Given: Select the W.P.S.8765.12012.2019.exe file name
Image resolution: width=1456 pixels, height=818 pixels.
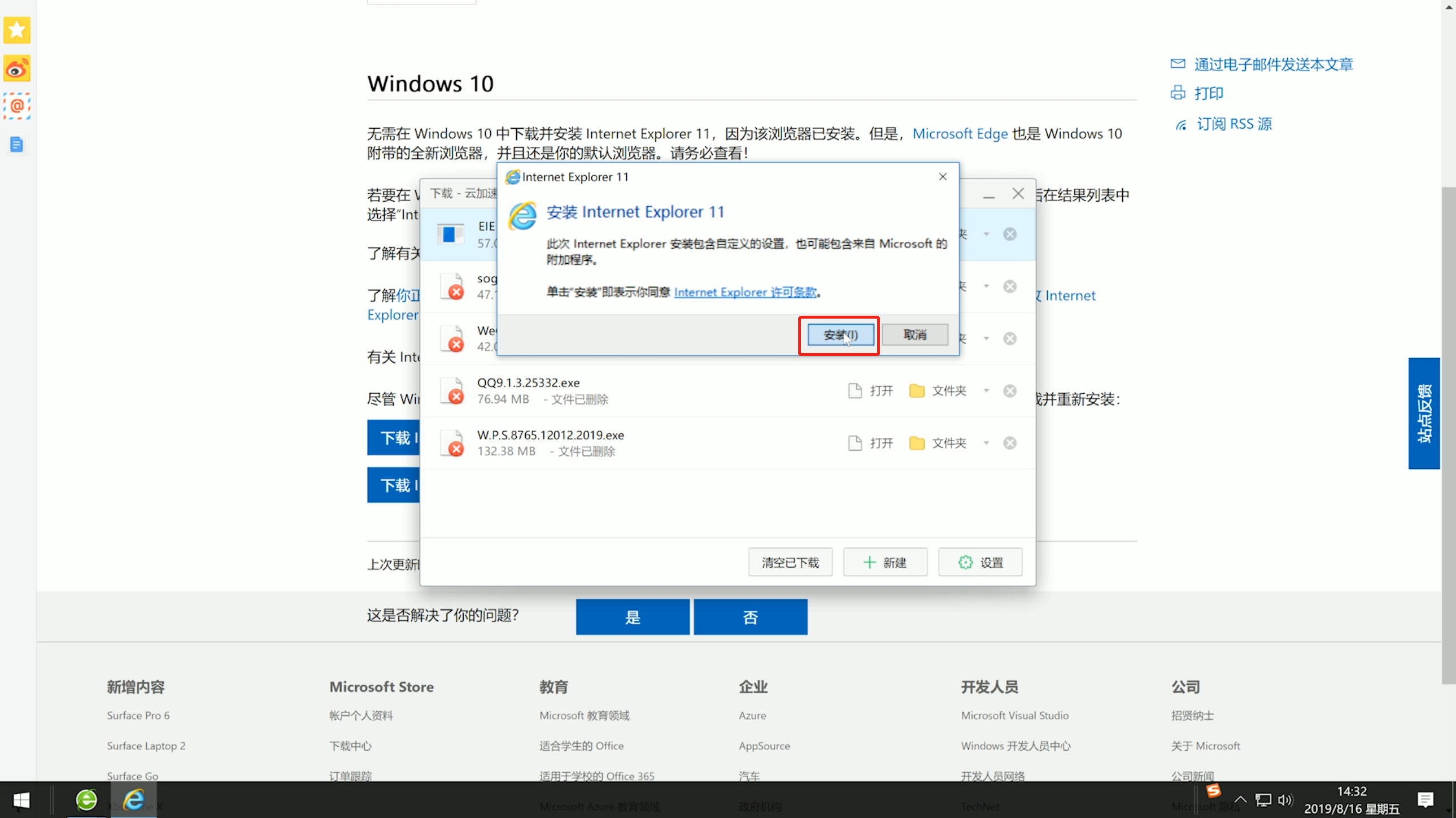Looking at the screenshot, I should 550,435.
